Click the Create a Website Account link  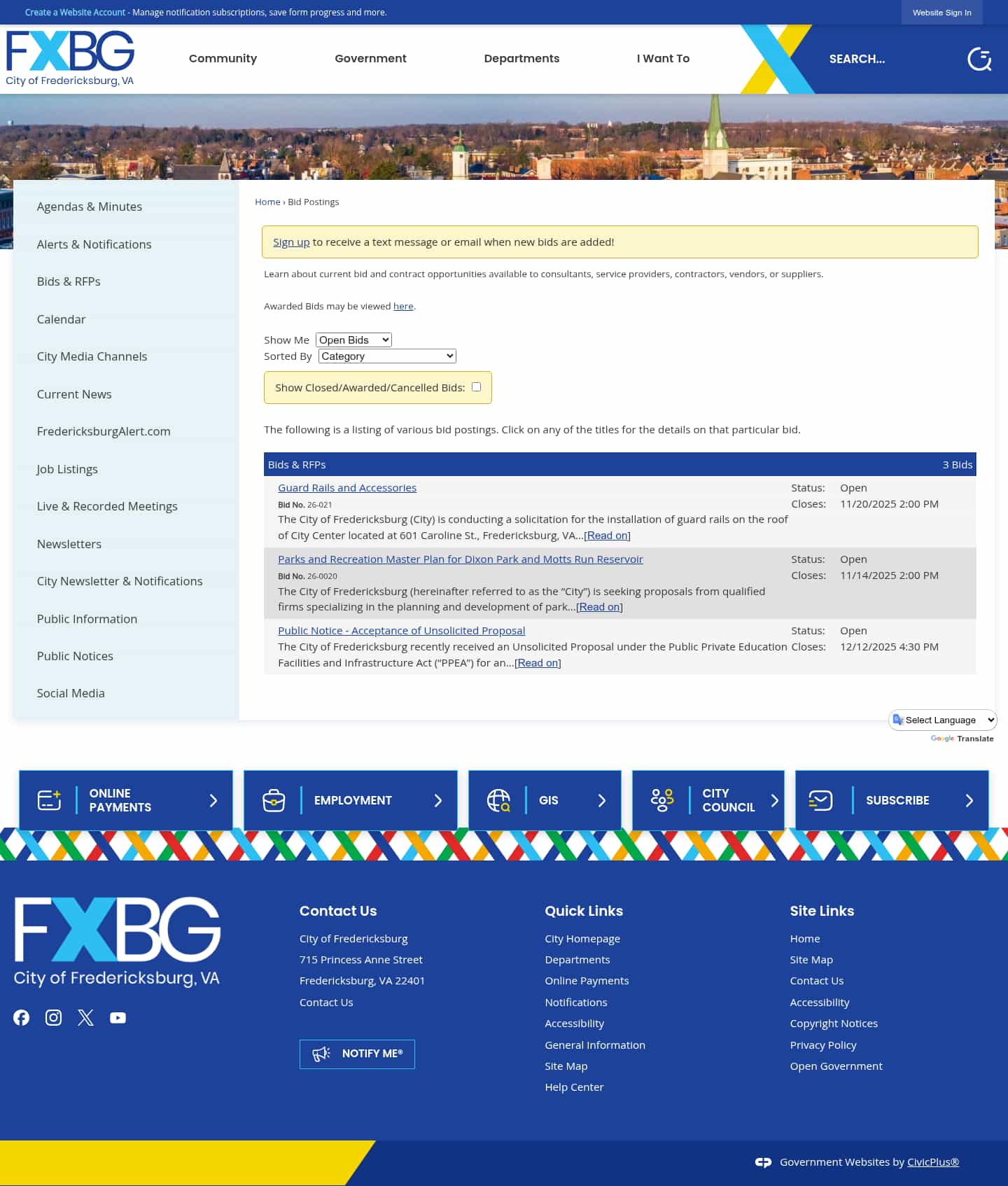pyautogui.click(x=75, y=13)
